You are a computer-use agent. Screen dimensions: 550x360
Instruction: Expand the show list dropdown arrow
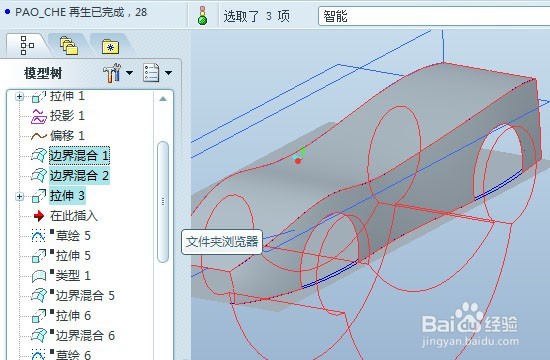(168, 73)
